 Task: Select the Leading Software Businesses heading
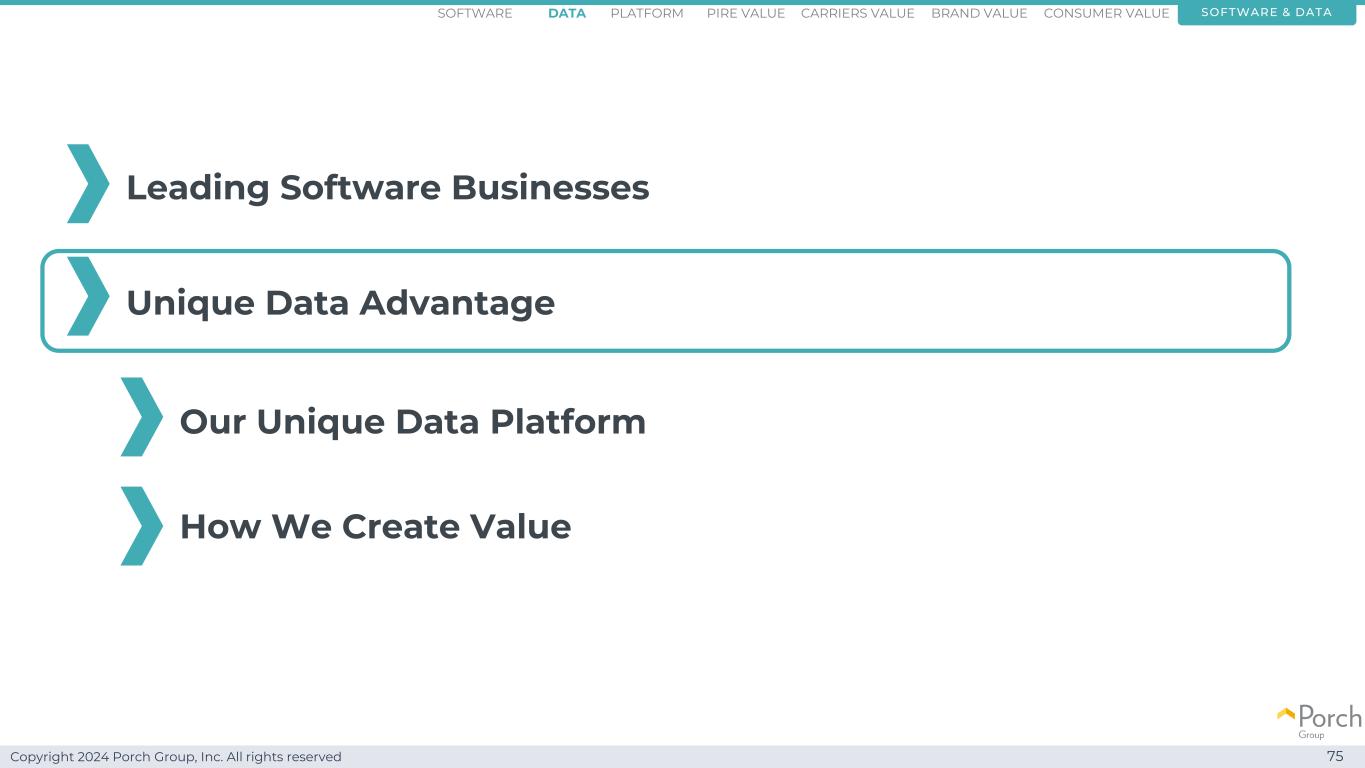(x=387, y=187)
